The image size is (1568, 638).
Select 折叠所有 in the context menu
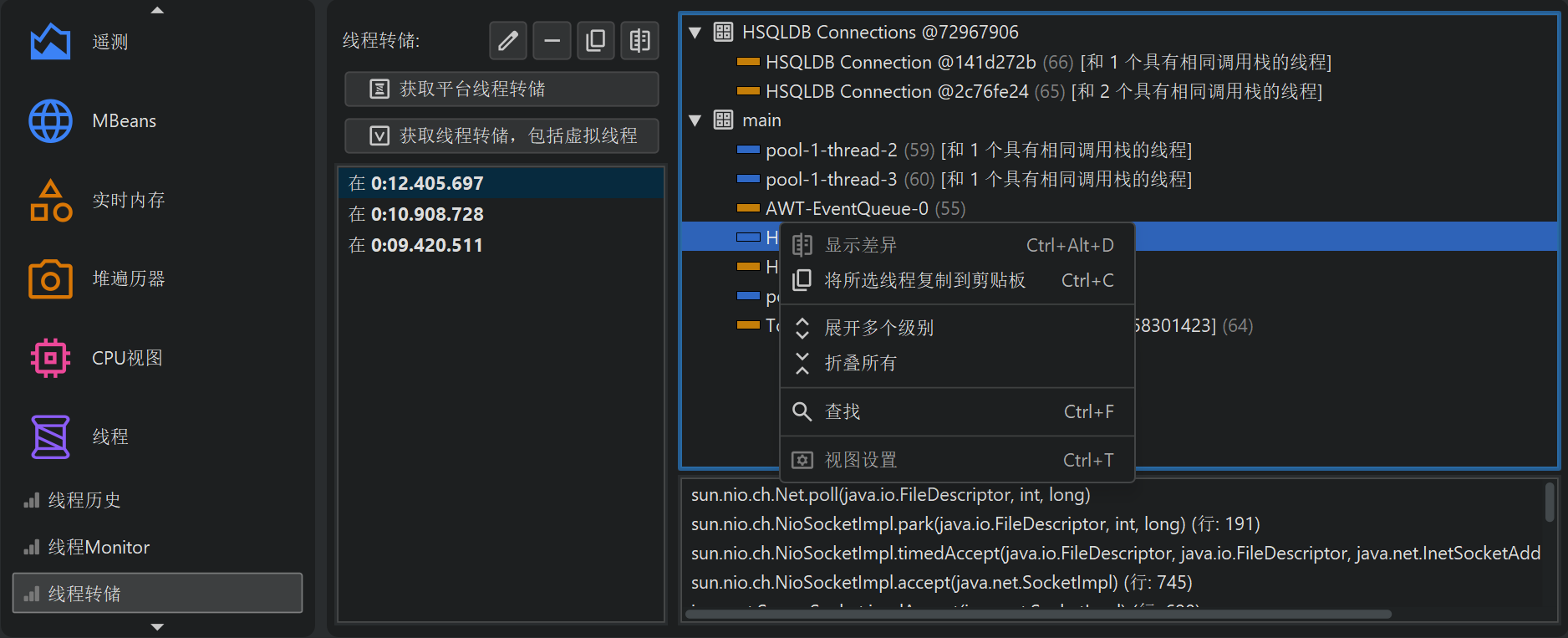[x=861, y=363]
